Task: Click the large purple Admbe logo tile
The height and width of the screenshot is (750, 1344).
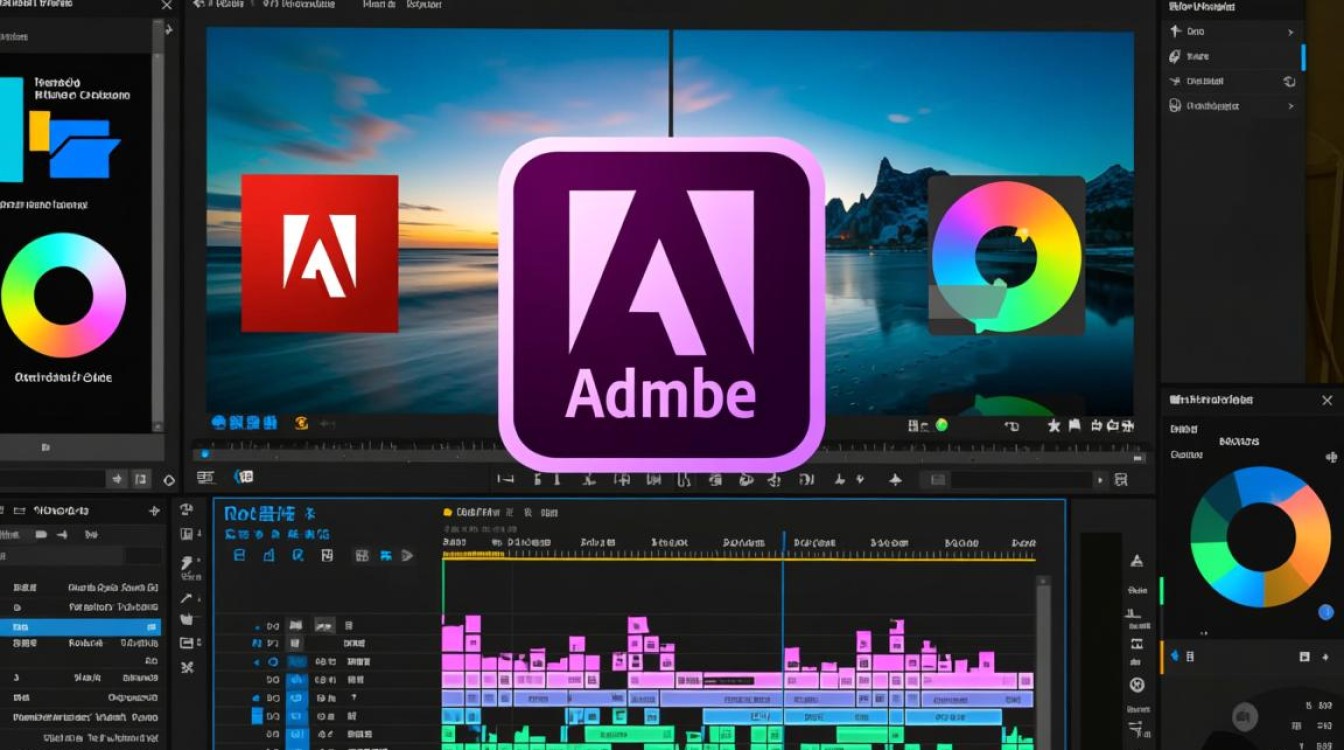Action: [661, 304]
